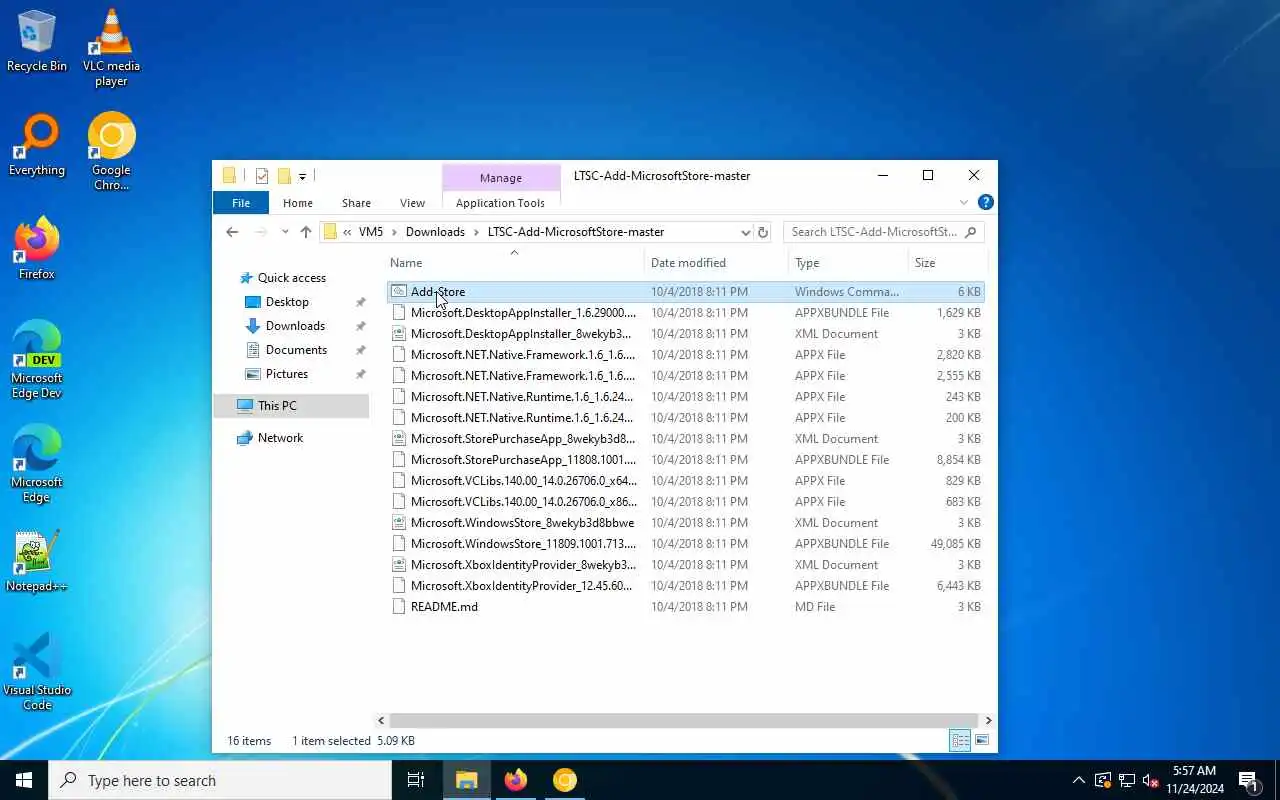Viewport: 1280px width, 800px height.
Task: Switch to the large icons view layout
Action: click(x=982, y=741)
